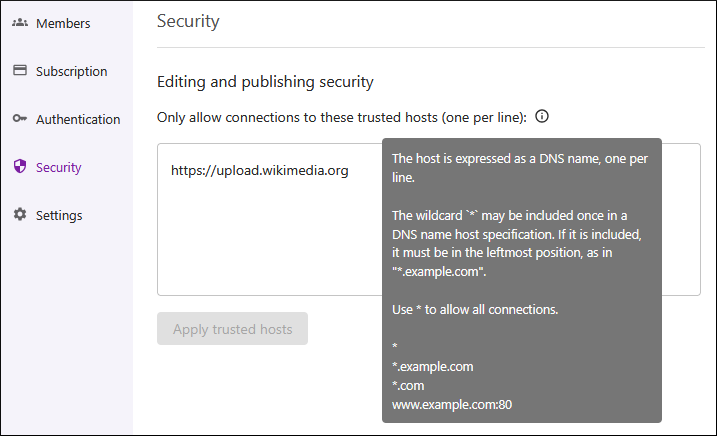Image resolution: width=717 pixels, height=436 pixels.
Task: Select the Security label in the sidebar
Action: pos(59,167)
